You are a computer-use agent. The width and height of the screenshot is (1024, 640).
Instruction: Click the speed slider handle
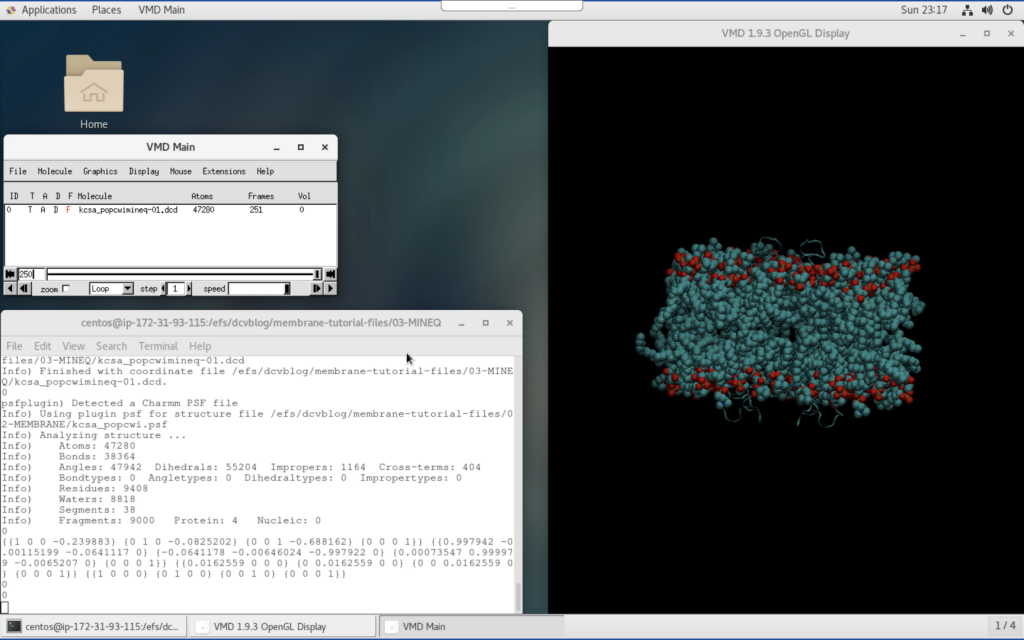click(287, 289)
